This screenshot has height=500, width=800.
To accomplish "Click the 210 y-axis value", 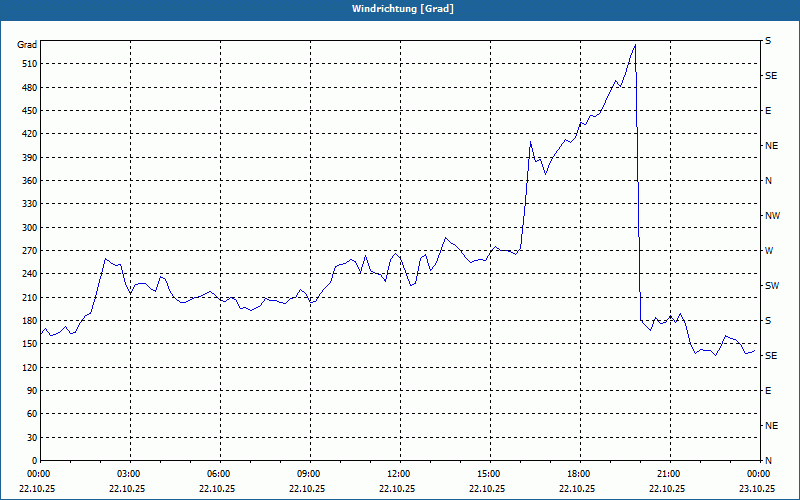I will click(29, 297).
